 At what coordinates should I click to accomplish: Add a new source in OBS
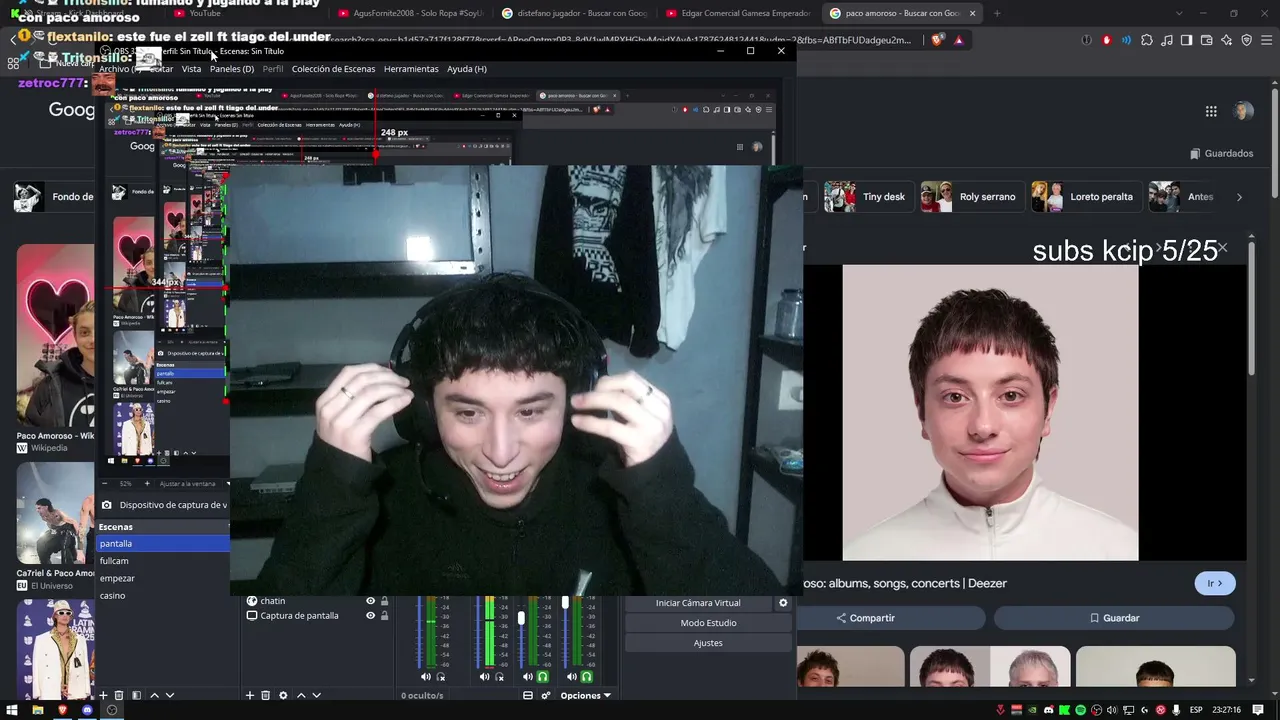(250, 695)
